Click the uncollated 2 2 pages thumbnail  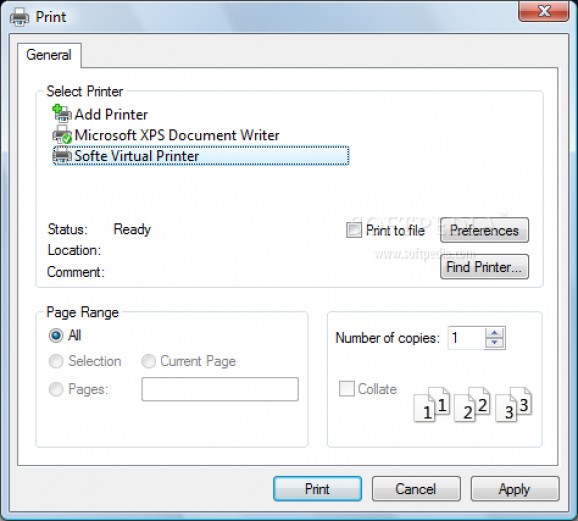pyautogui.click(x=472, y=404)
